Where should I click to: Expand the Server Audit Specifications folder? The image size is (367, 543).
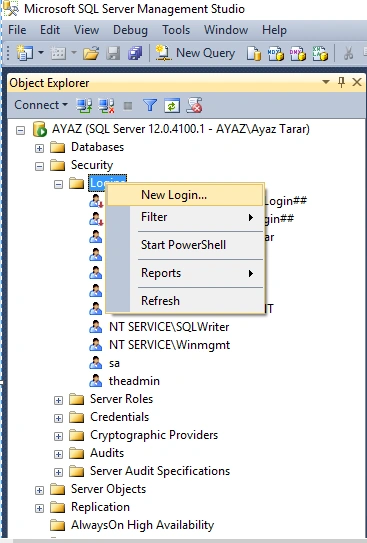(59, 472)
